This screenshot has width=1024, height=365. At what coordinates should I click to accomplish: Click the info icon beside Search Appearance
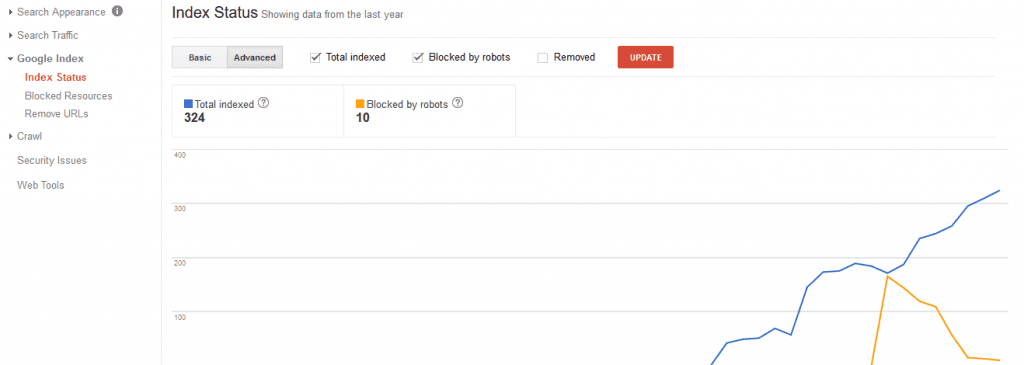pos(117,12)
